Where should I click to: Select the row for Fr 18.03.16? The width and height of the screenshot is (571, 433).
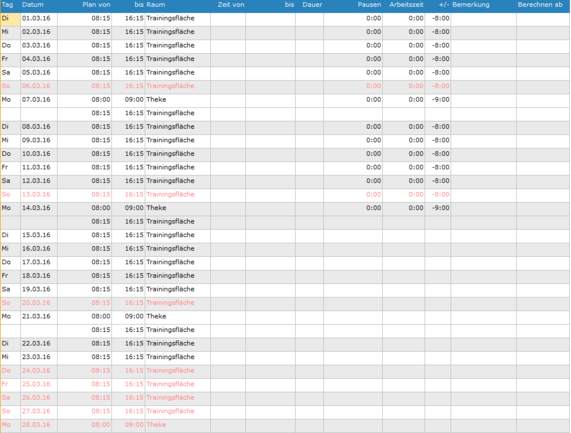click(285, 276)
